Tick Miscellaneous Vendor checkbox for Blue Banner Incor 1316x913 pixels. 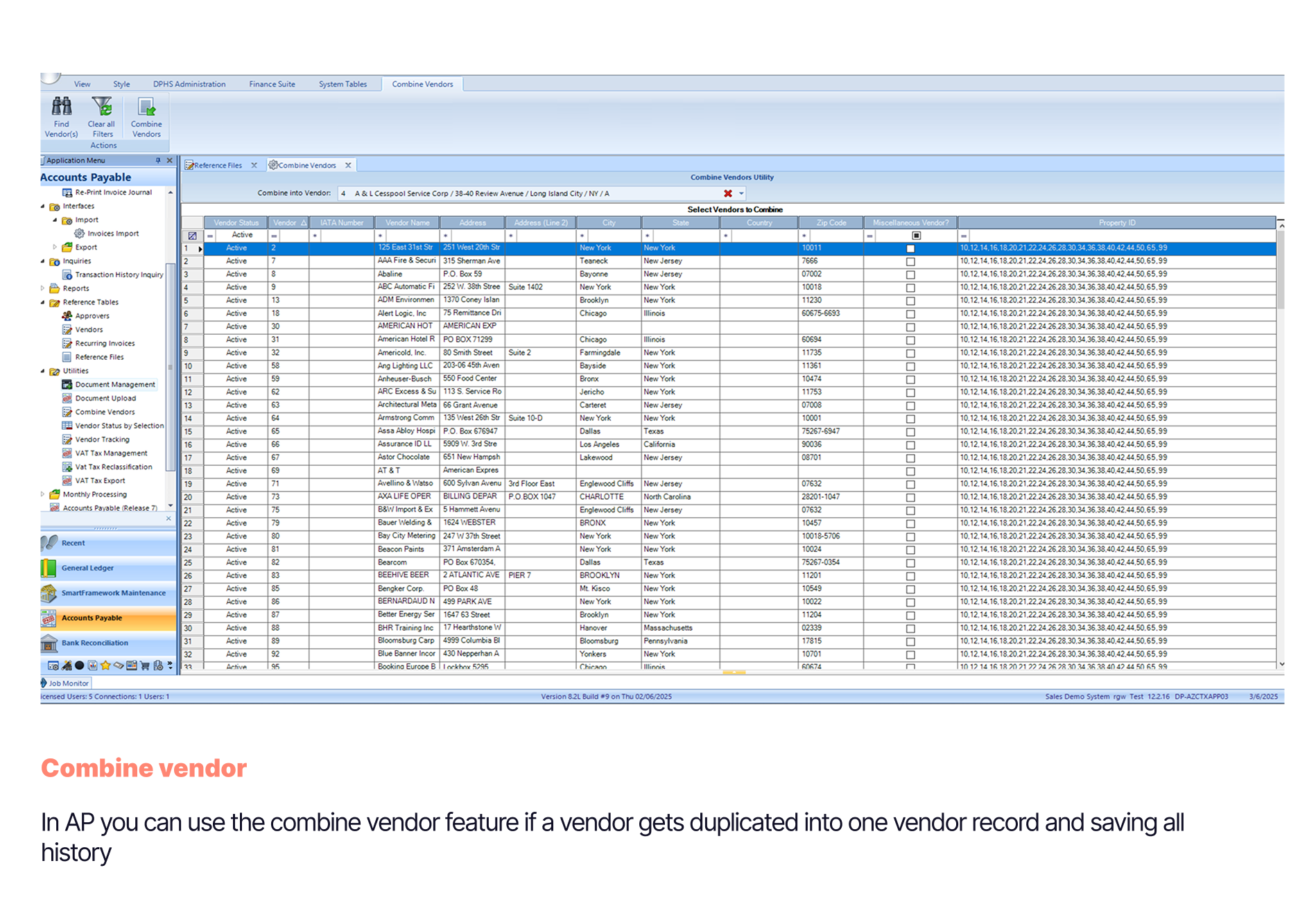click(x=910, y=654)
